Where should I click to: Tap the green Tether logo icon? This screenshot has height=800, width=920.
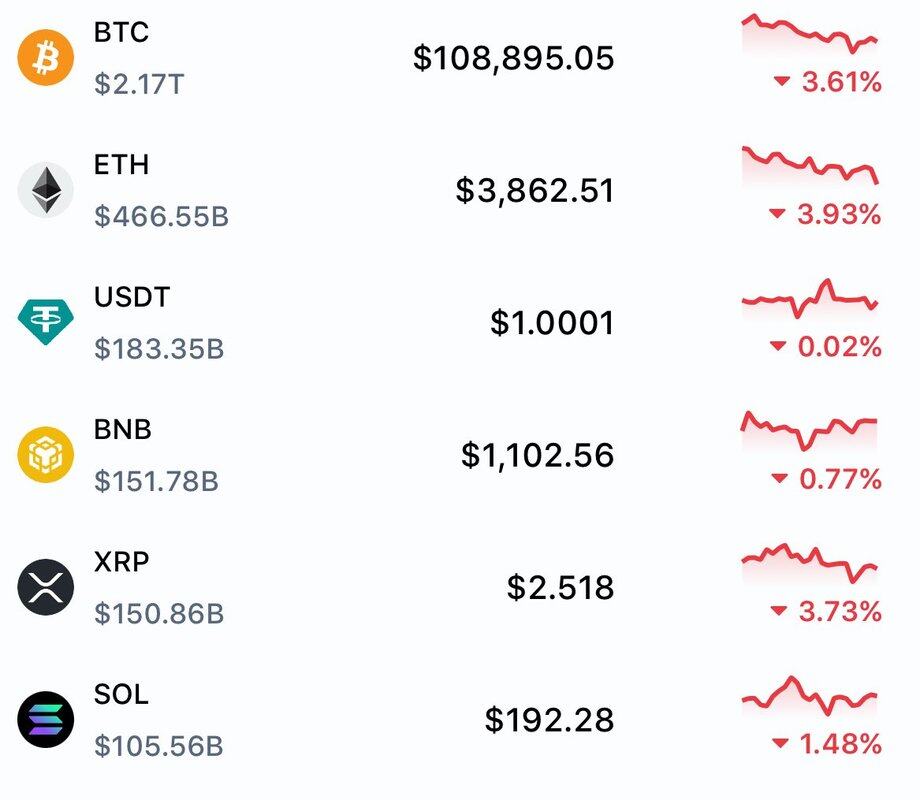click(46, 322)
